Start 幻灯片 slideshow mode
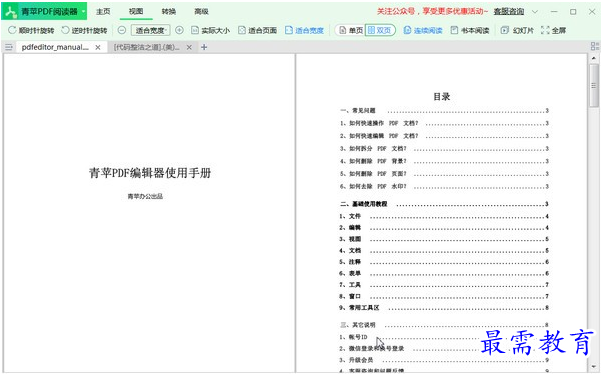 pyautogui.click(x=517, y=30)
